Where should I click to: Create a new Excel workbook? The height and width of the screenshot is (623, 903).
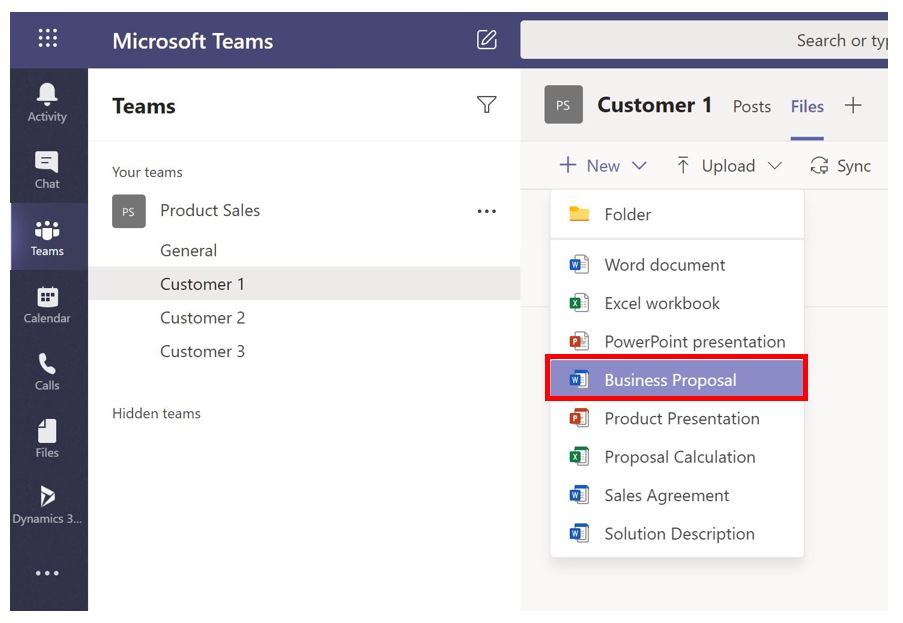click(x=662, y=303)
